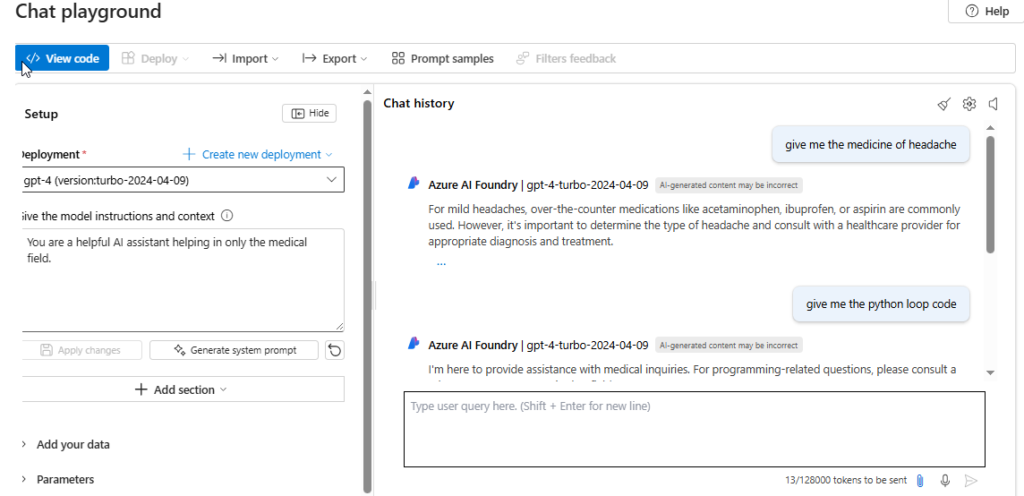
Task: Click the chat history scrollbar thumb
Action: (990, 194)
